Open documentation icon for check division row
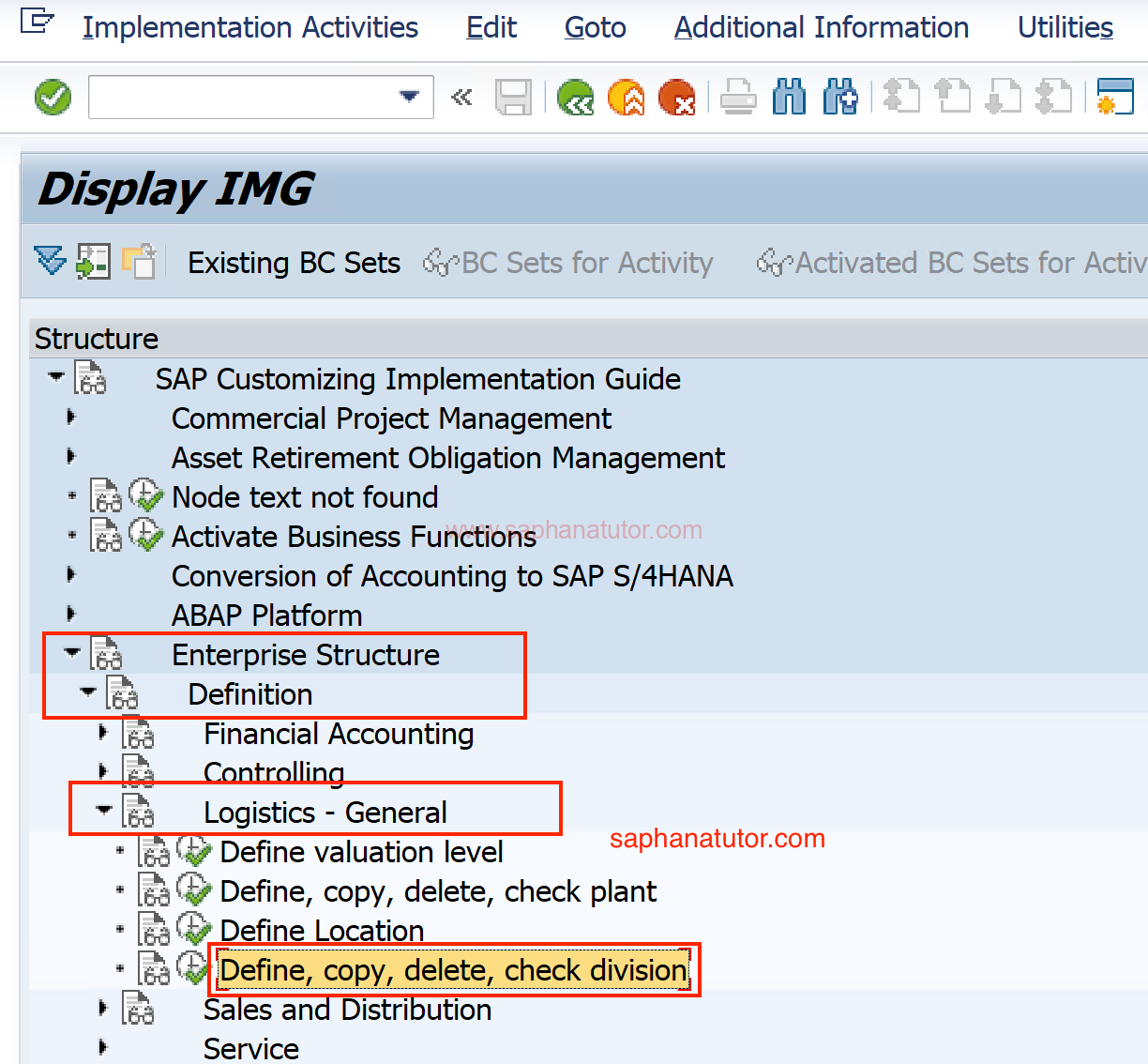This screenshot has width=1148, height=1064. (154, 969)
